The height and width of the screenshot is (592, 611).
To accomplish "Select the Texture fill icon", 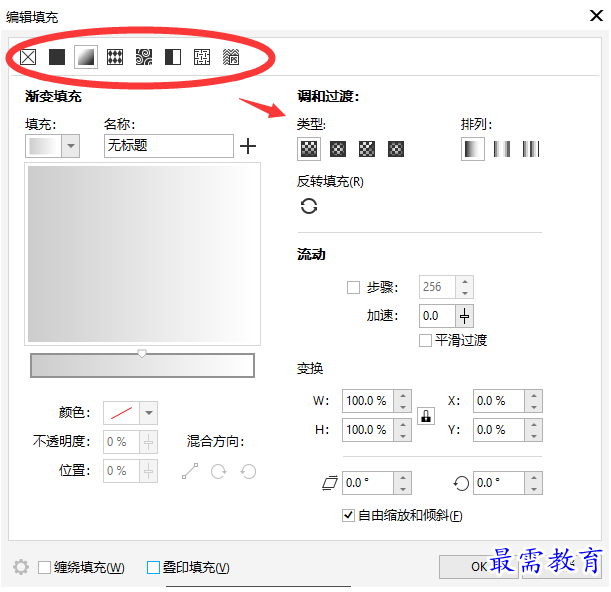I will click(202, 57).
